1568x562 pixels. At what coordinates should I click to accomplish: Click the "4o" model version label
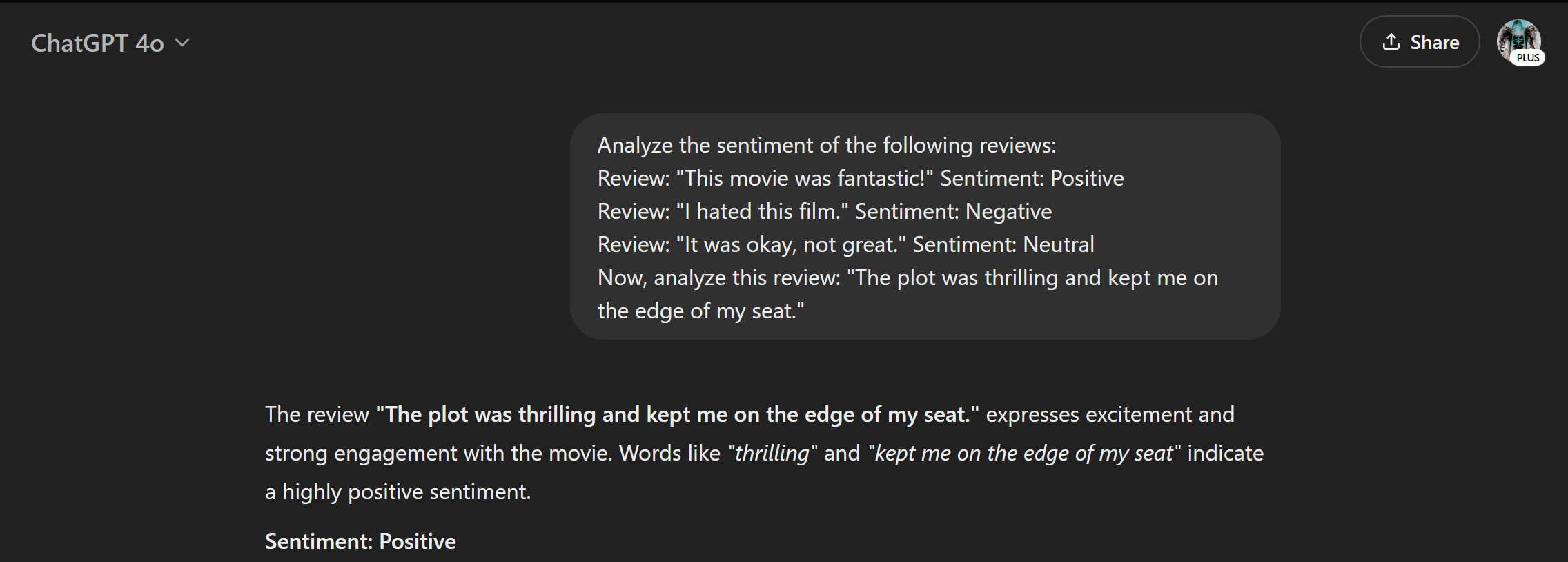150,43
